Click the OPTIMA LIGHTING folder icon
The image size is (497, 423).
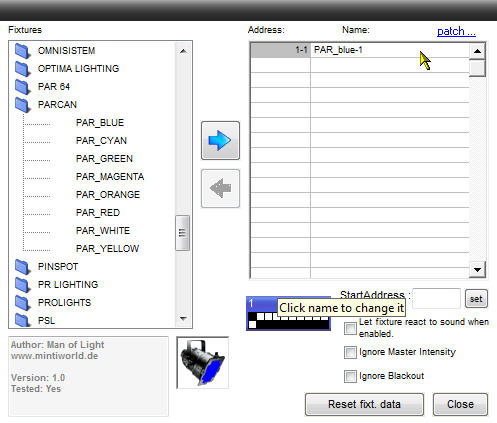pos(23,69)
